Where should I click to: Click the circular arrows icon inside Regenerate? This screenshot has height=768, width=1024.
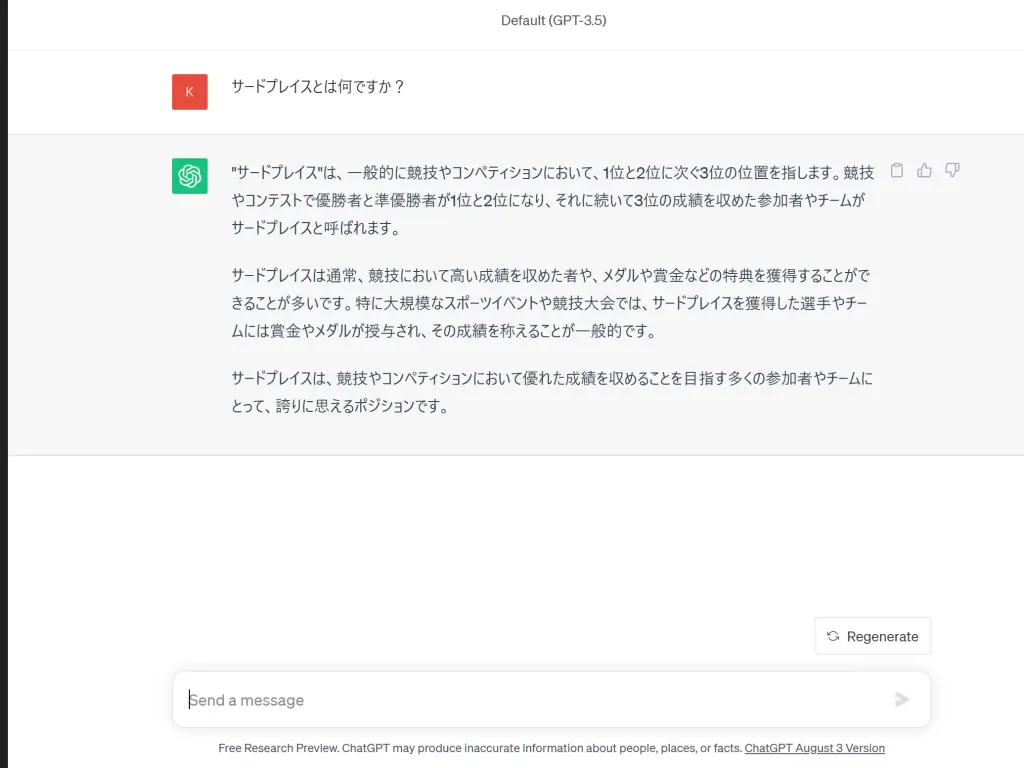point(833,636)
